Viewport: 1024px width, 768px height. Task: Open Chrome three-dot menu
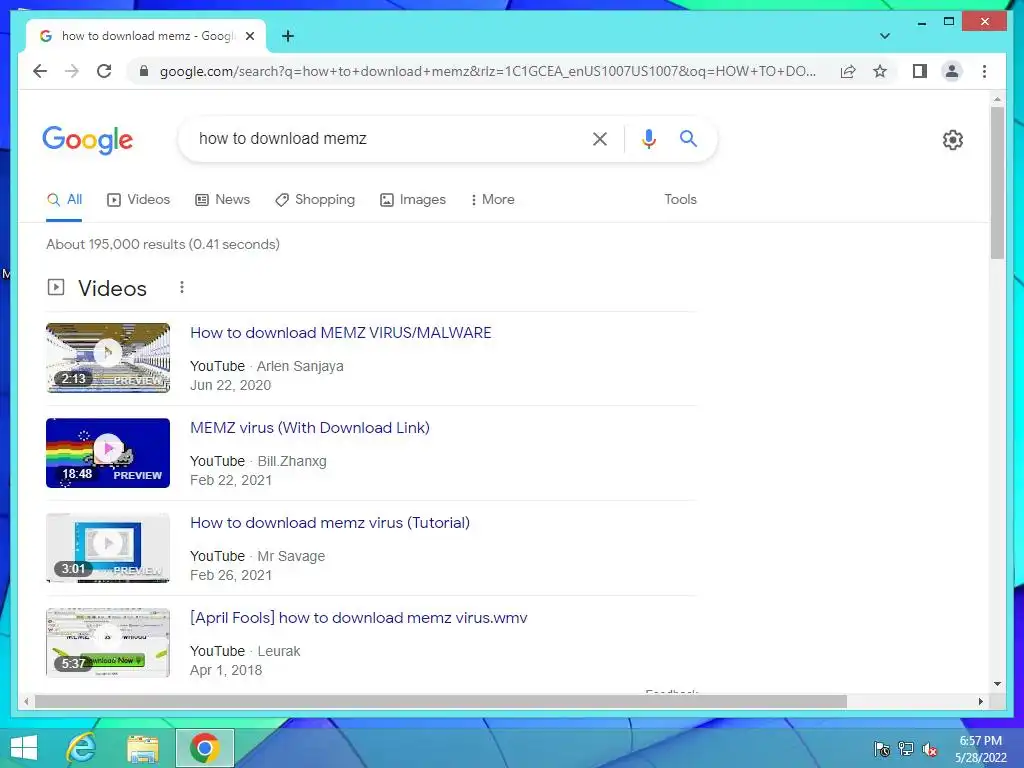click(984, 71)
